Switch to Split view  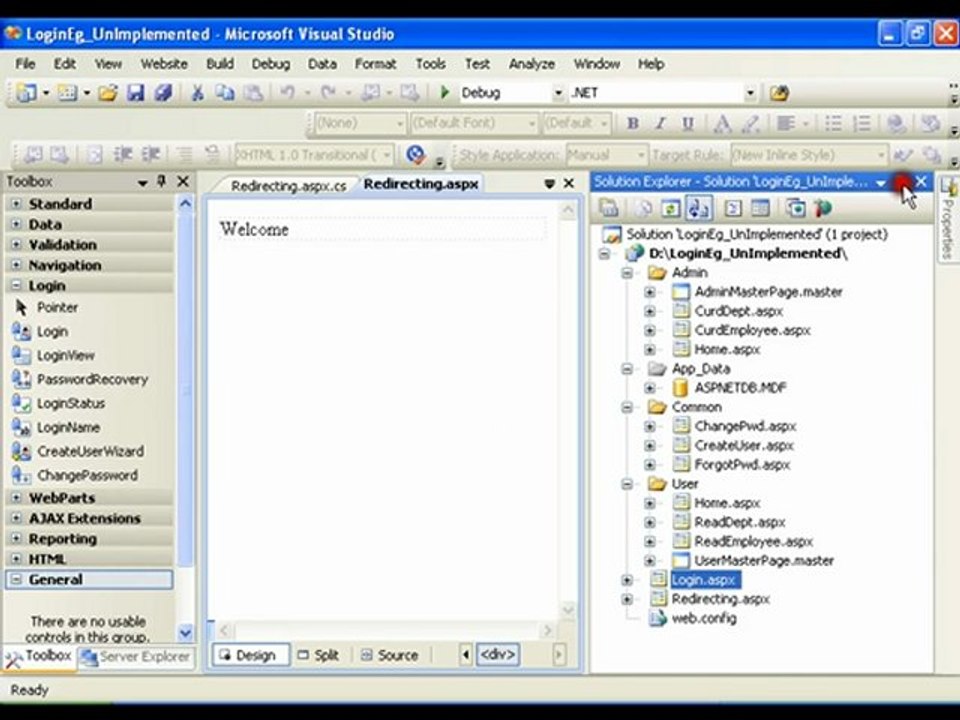click(319, 655)
